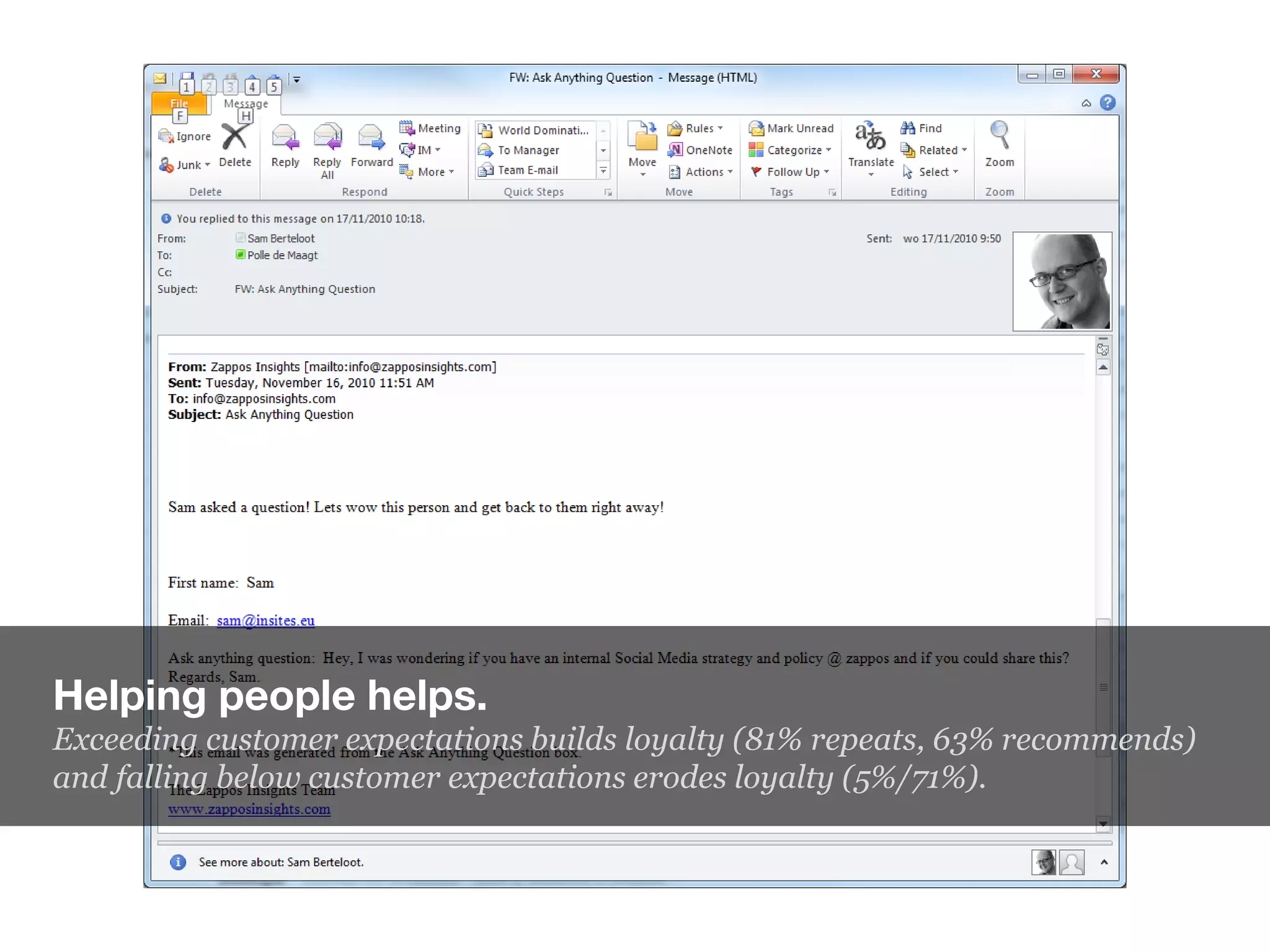Screen dimensions: 1270x952
Task: Click sender name Sam Berteloot
Action: pos(281,239)
